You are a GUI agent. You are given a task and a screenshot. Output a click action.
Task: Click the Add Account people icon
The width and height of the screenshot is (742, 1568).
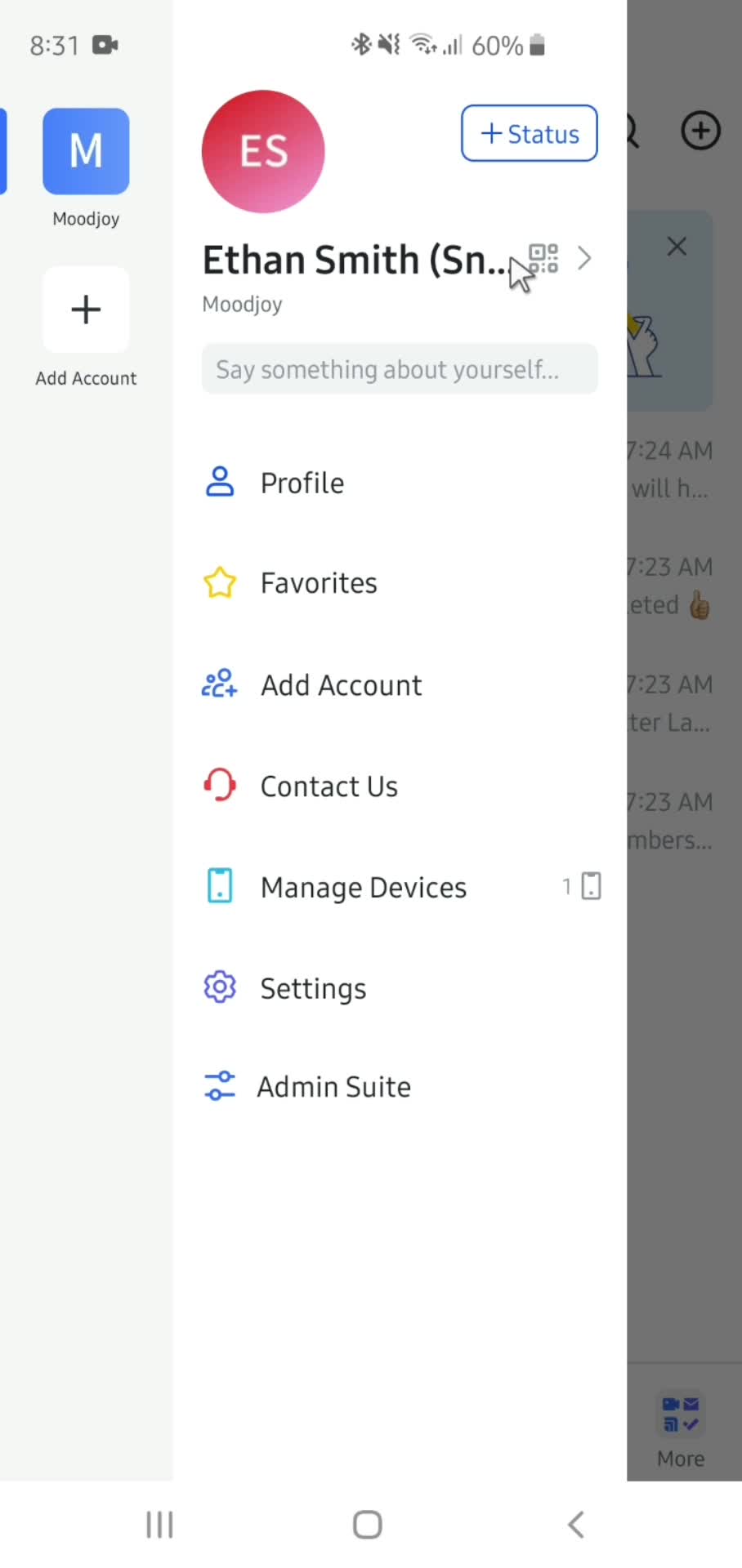[x=219, y=684]
